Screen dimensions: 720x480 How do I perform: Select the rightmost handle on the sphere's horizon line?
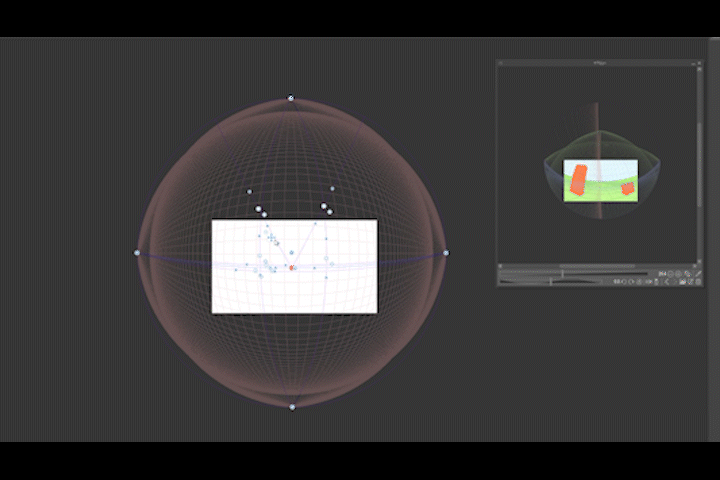click(x=446, y=253)
